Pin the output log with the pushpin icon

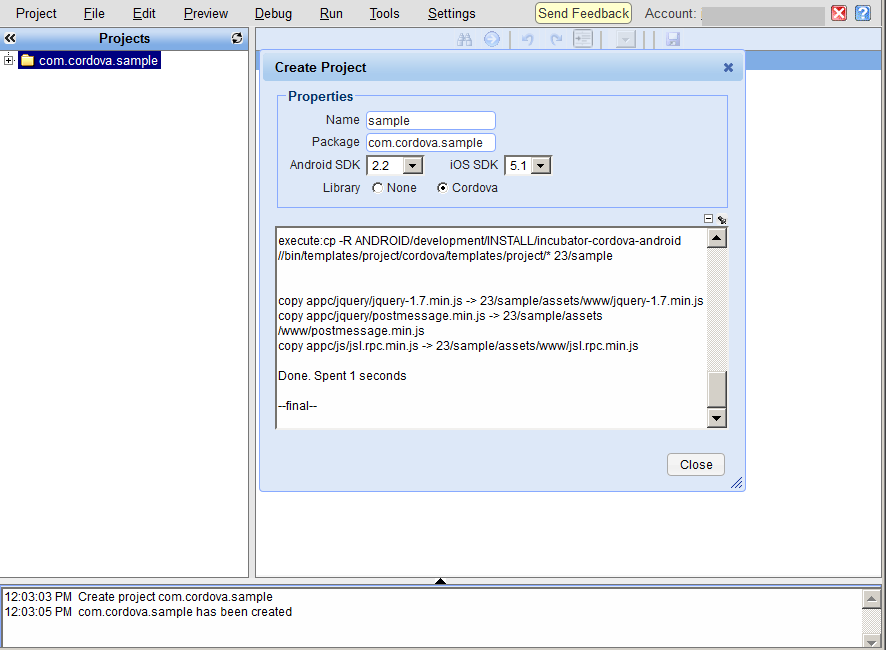722,219
